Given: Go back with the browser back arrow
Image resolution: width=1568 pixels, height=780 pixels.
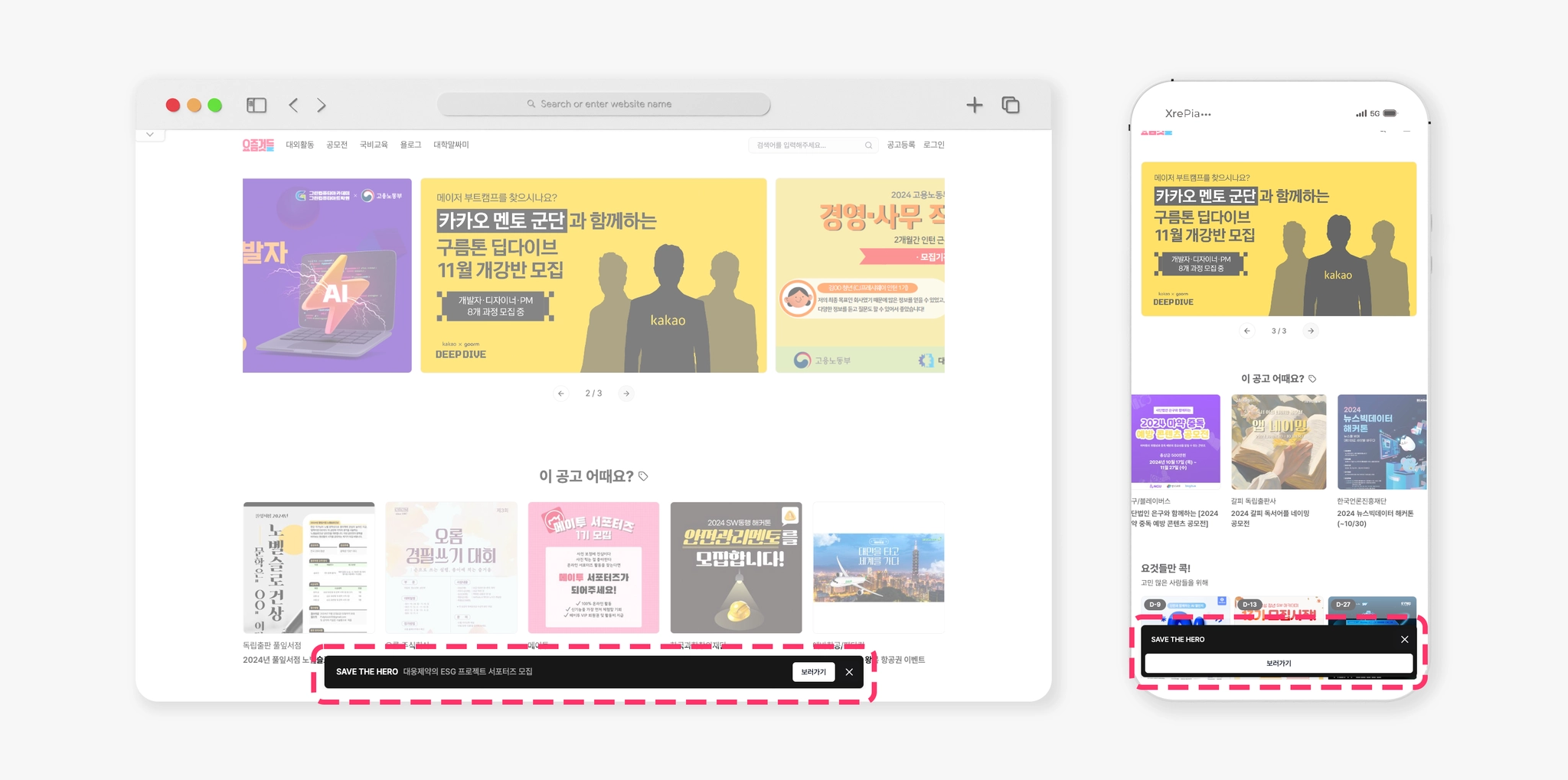Looking at the screenshot, I should point(293,105).
